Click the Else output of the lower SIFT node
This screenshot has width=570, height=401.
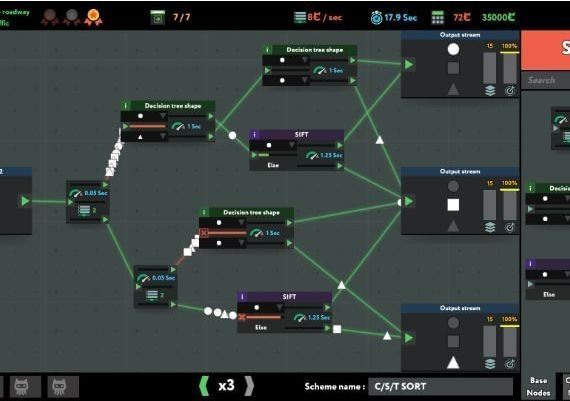tap(327, 328)
